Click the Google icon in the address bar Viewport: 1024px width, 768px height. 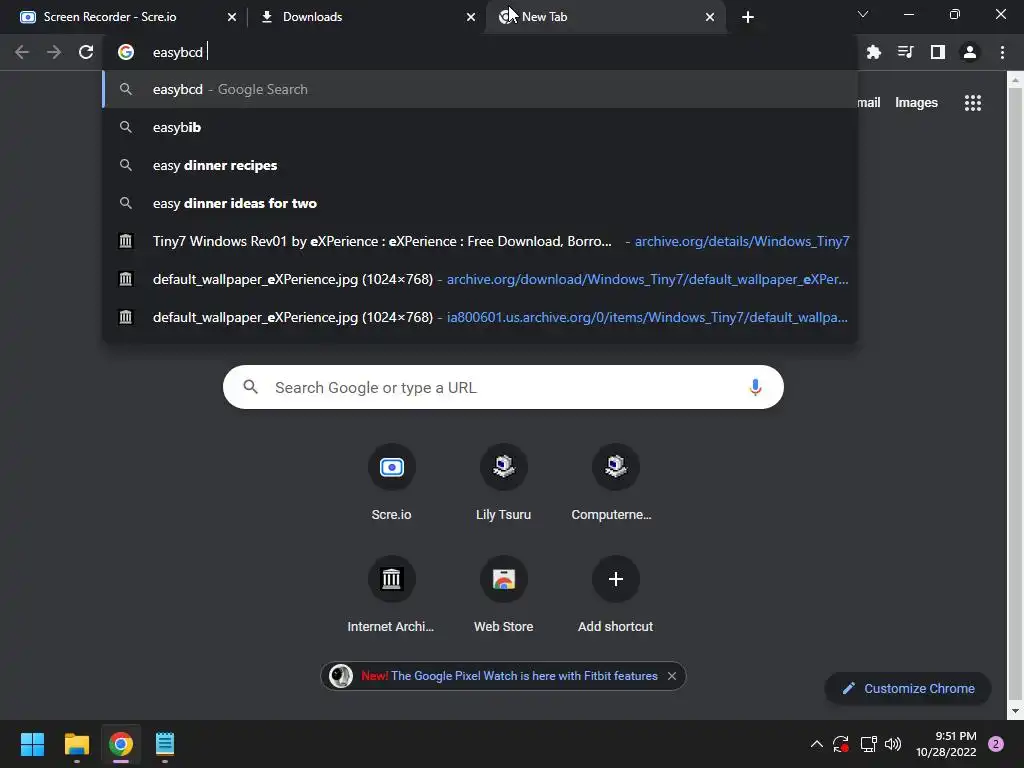click(125, 52)
